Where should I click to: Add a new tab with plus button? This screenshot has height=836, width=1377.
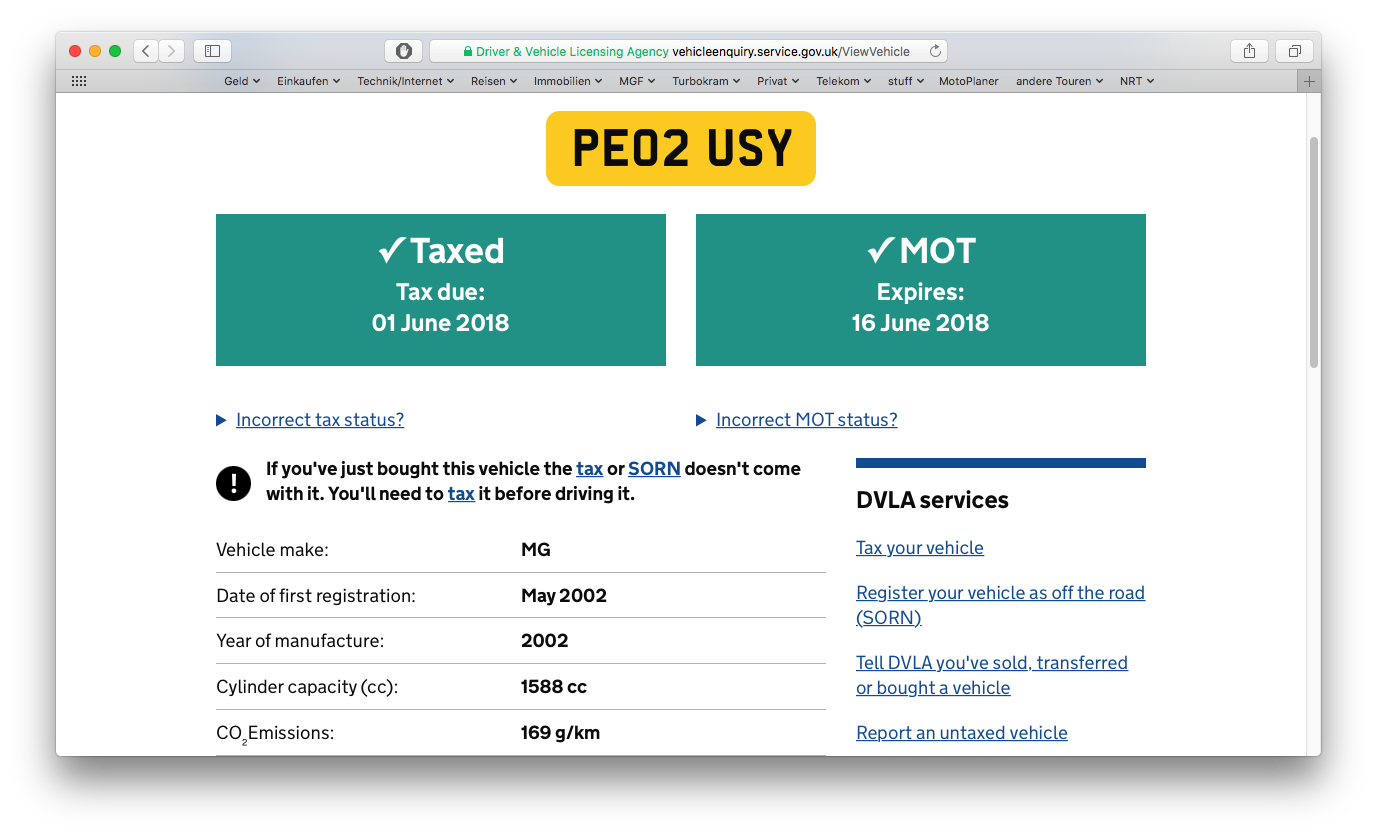point(1309,81)
